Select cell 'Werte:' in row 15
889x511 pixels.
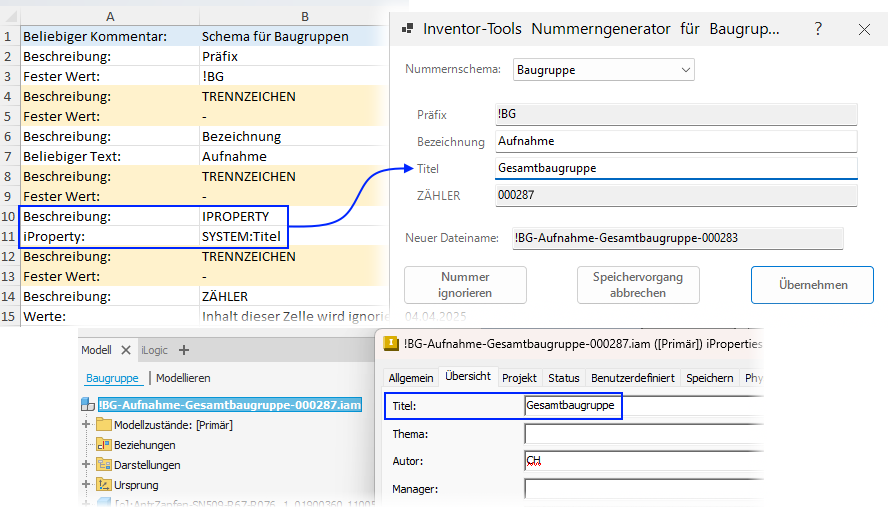pos(110,316)
